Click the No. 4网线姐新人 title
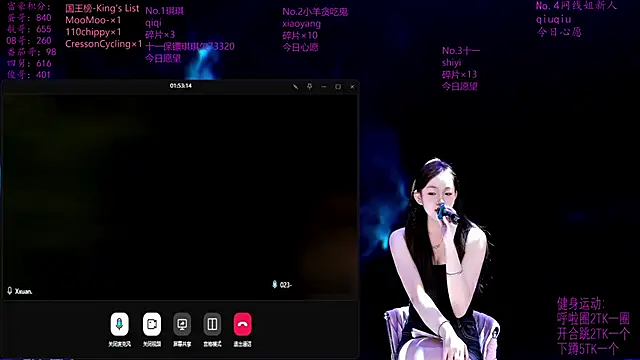The width and height of the screenshot is (640, 360). tap(576, 6)
